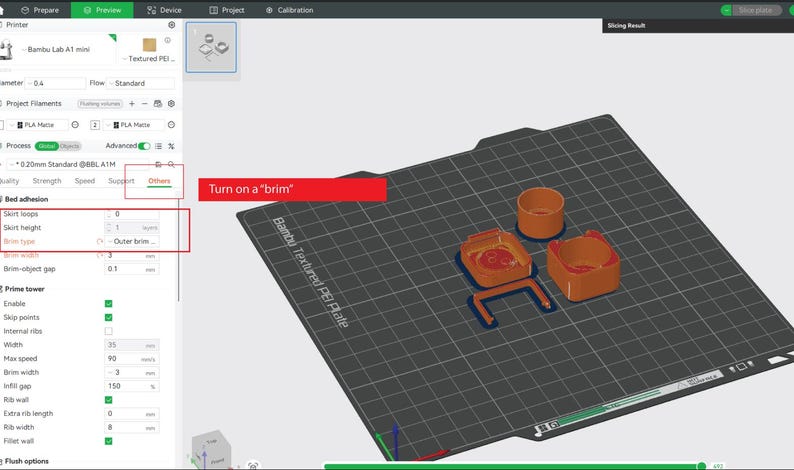Screen dimensions: 794x470
Task: Click Slice plate button
Action: coord(755,10)
